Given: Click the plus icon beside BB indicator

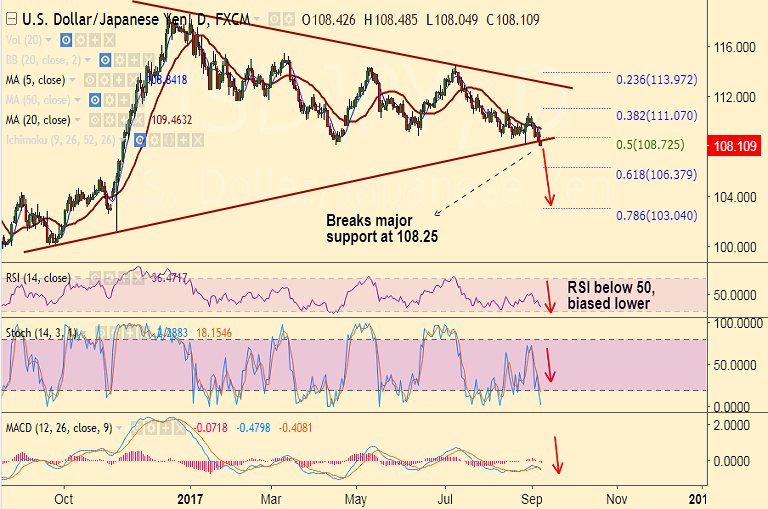Looking at the screenshot, I should [x=134, y=60].
